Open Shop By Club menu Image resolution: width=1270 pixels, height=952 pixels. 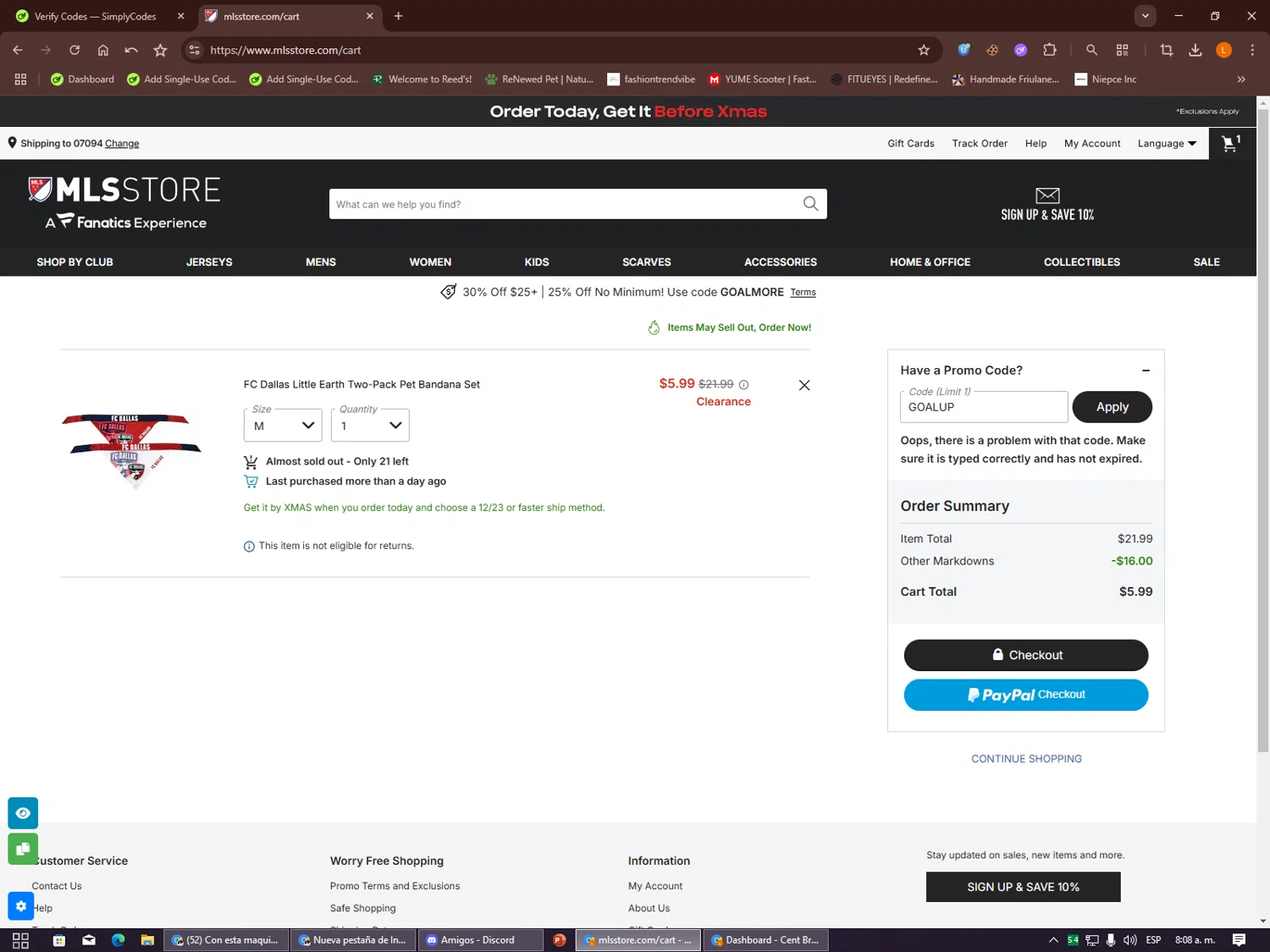click(x=75, y=262)
